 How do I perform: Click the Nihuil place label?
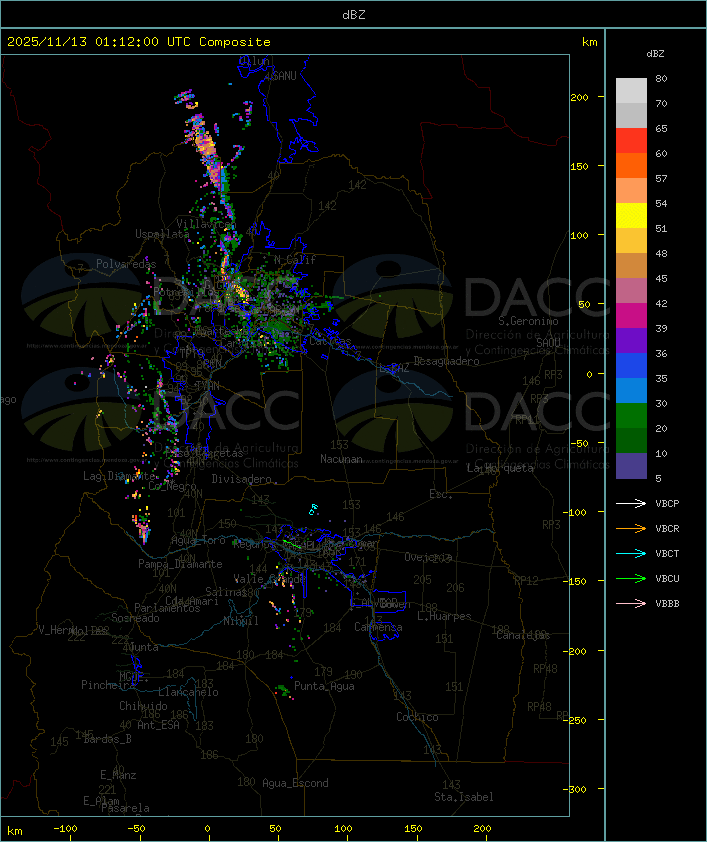(x=241, y=621)
